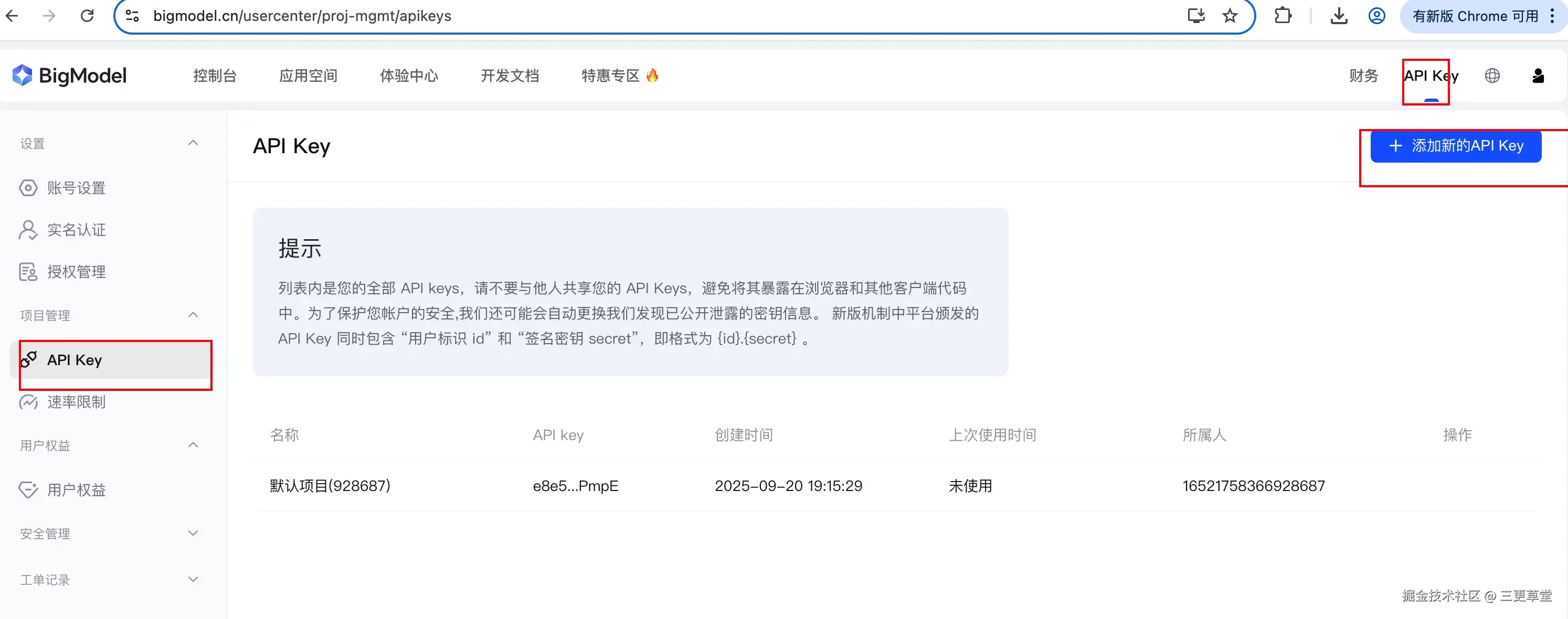The width and height of the screenshot is (1568, 619).
Task: Expand the 安全管理 section
Action: click(x=193, y=532)
